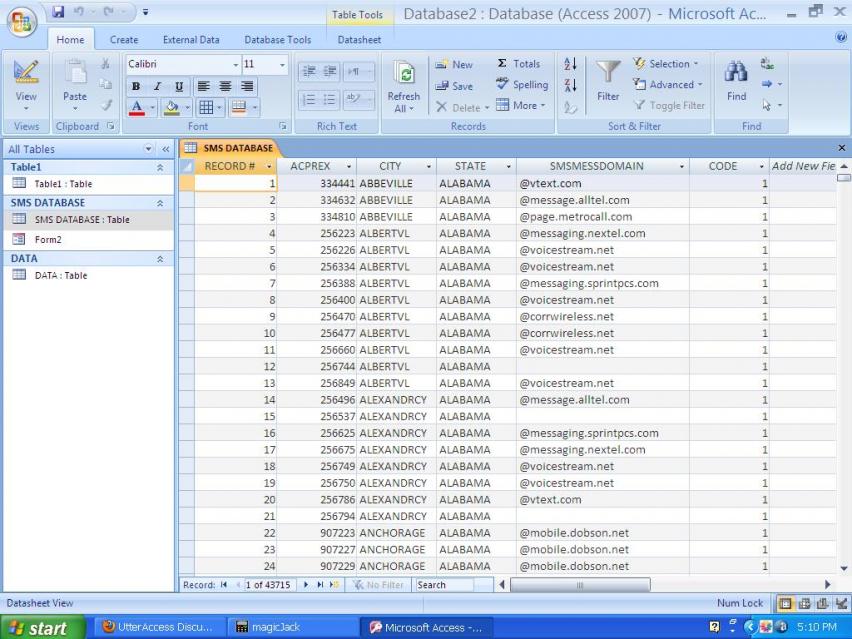Collapse SMS DATABASE group

coord(160,203)
